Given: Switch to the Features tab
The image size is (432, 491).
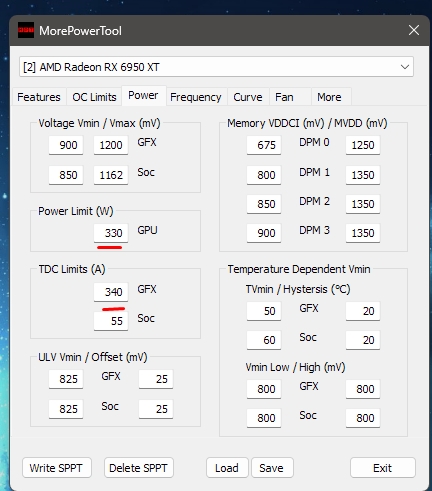Looking at the screenshot, I should tap(39, 97).
